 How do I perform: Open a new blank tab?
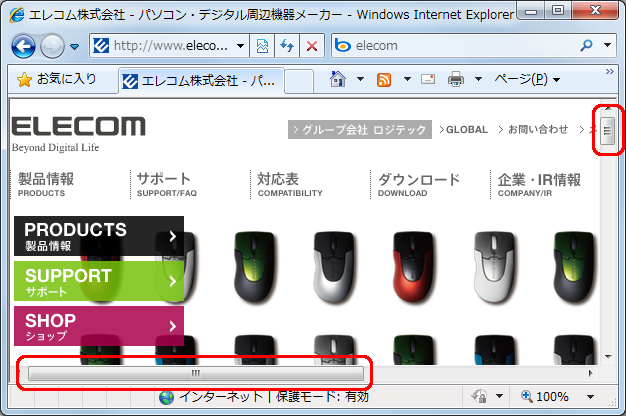click(299, 81)
